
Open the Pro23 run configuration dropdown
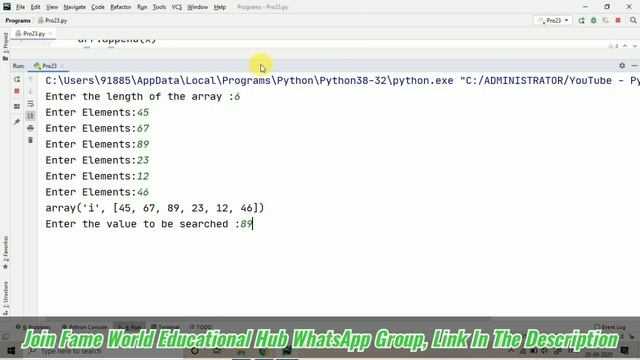click(553, 20)
